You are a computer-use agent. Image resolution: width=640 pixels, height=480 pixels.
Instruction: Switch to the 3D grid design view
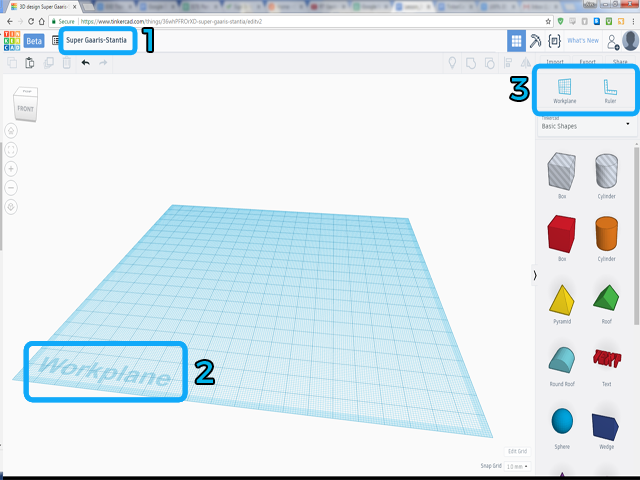516,41
